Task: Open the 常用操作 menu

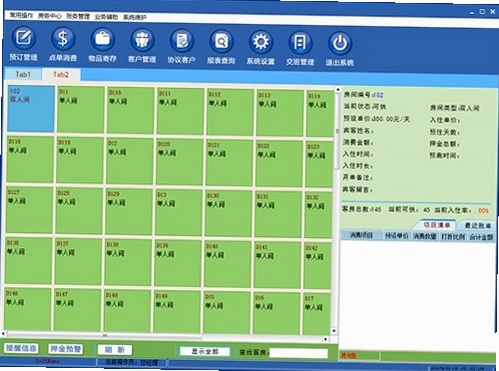Action: [21, 15]
